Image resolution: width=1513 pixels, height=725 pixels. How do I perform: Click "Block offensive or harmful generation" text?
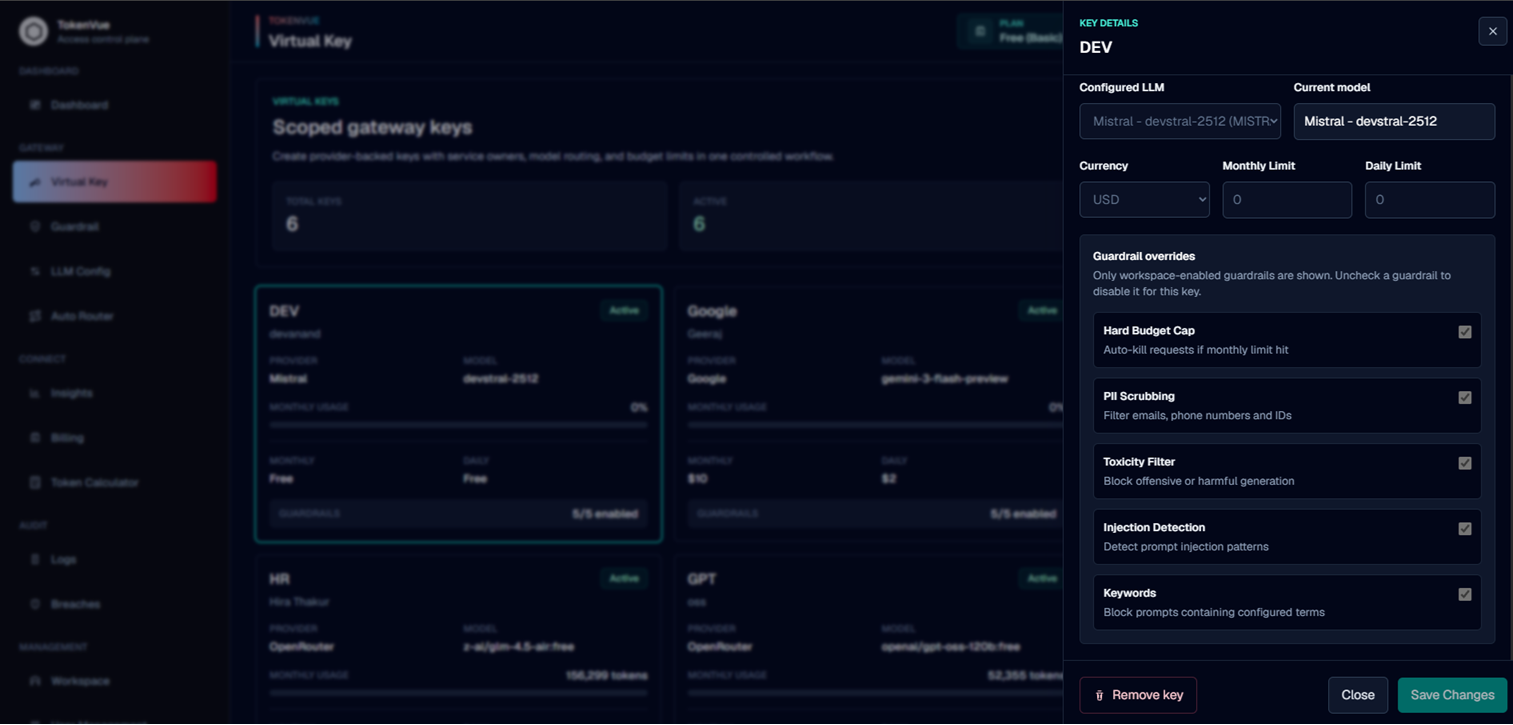pyautogui.click(x=1198, y=481)
